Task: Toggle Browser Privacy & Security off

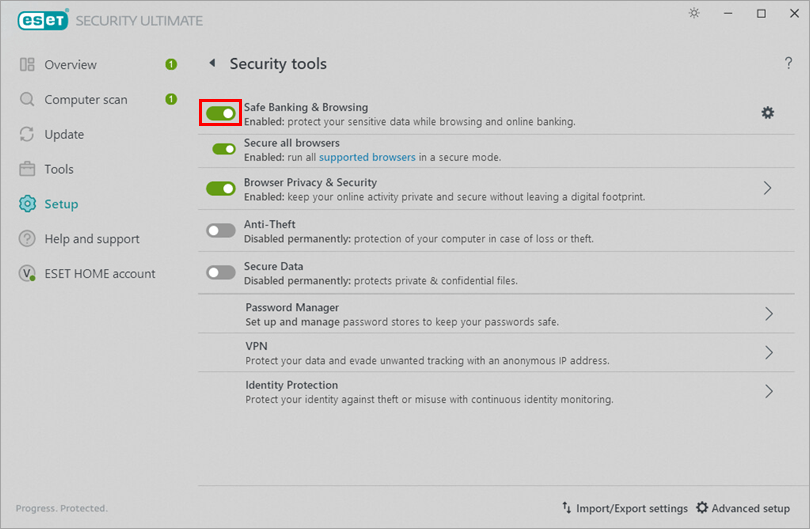Action: (x=221, y=189)
